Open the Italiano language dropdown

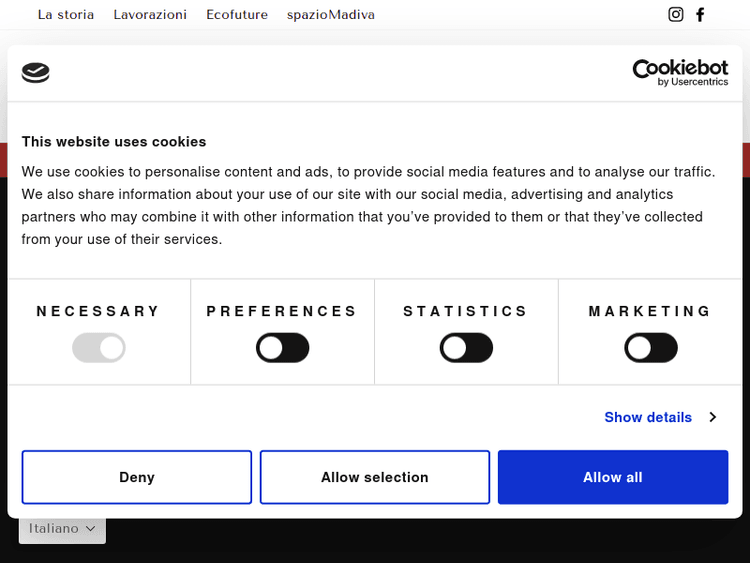62,528
